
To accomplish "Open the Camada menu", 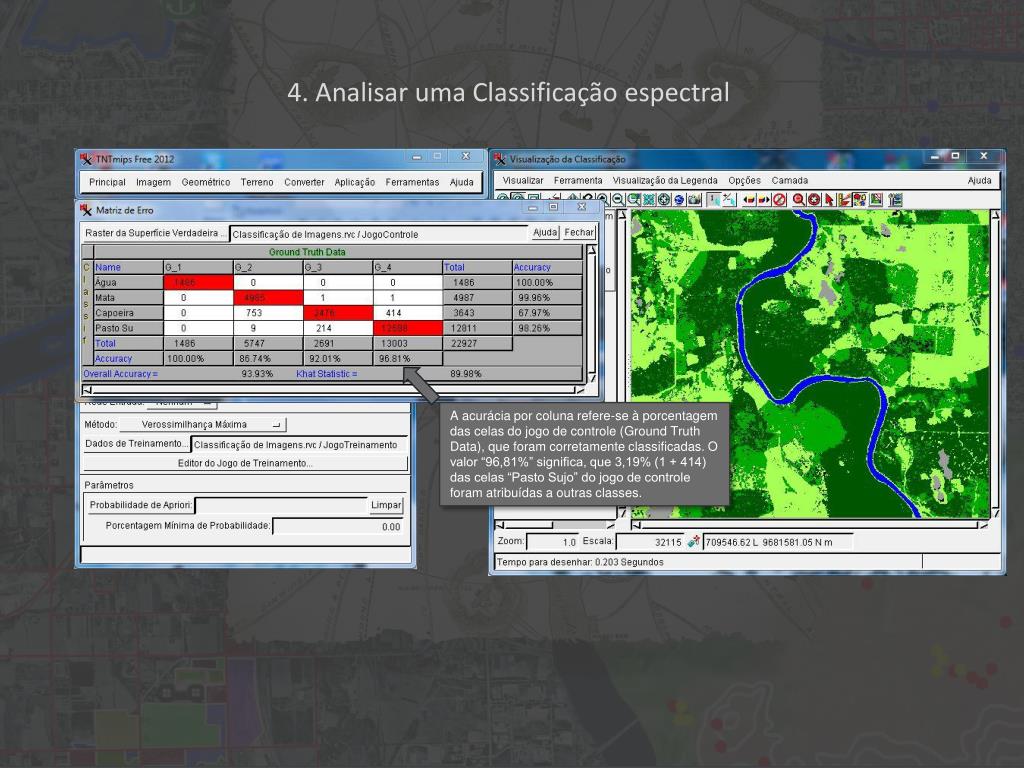I will pyautogui.click(x=790, y=180).
